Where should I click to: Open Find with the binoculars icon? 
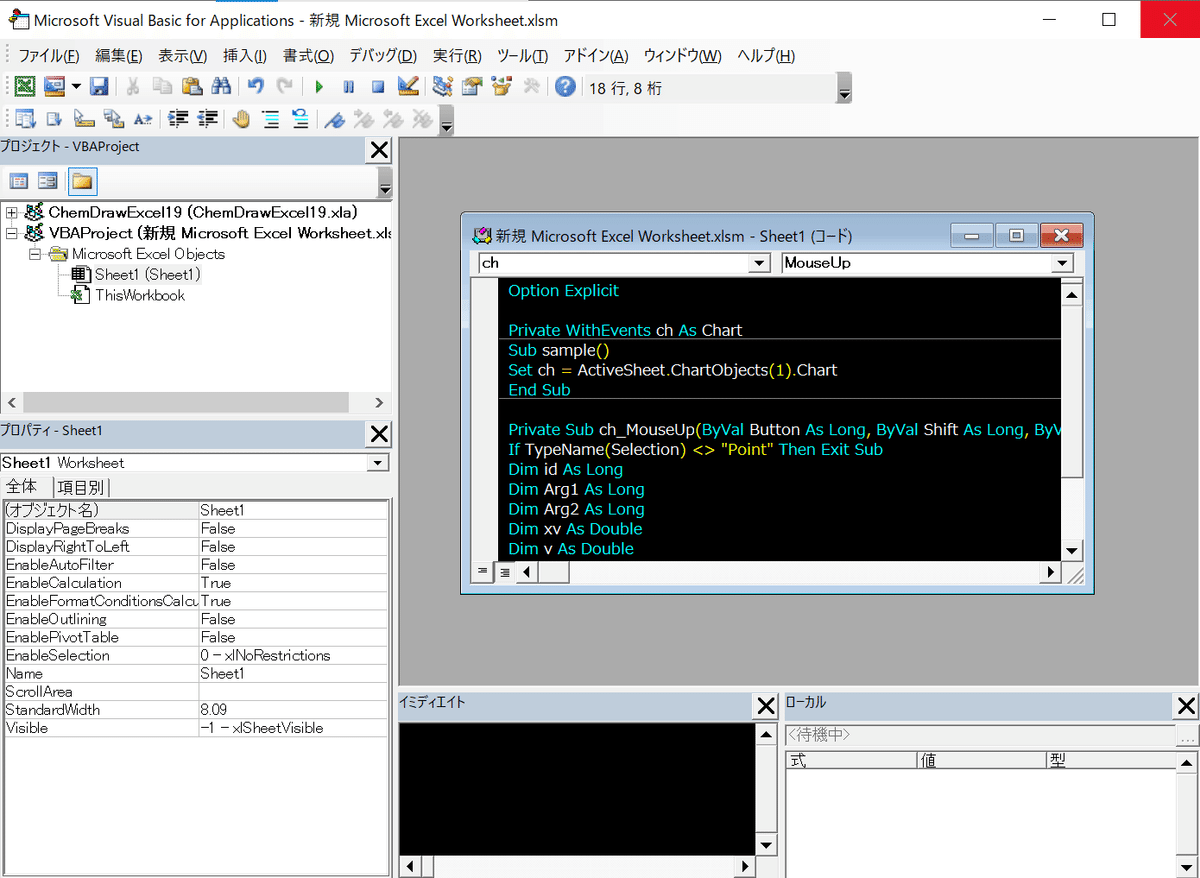click(221, 87)
